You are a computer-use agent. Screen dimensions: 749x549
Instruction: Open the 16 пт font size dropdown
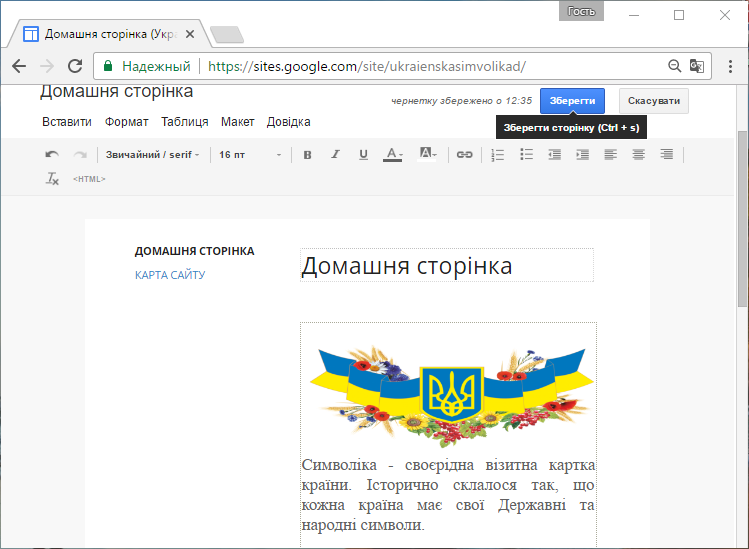click(250, 154)
